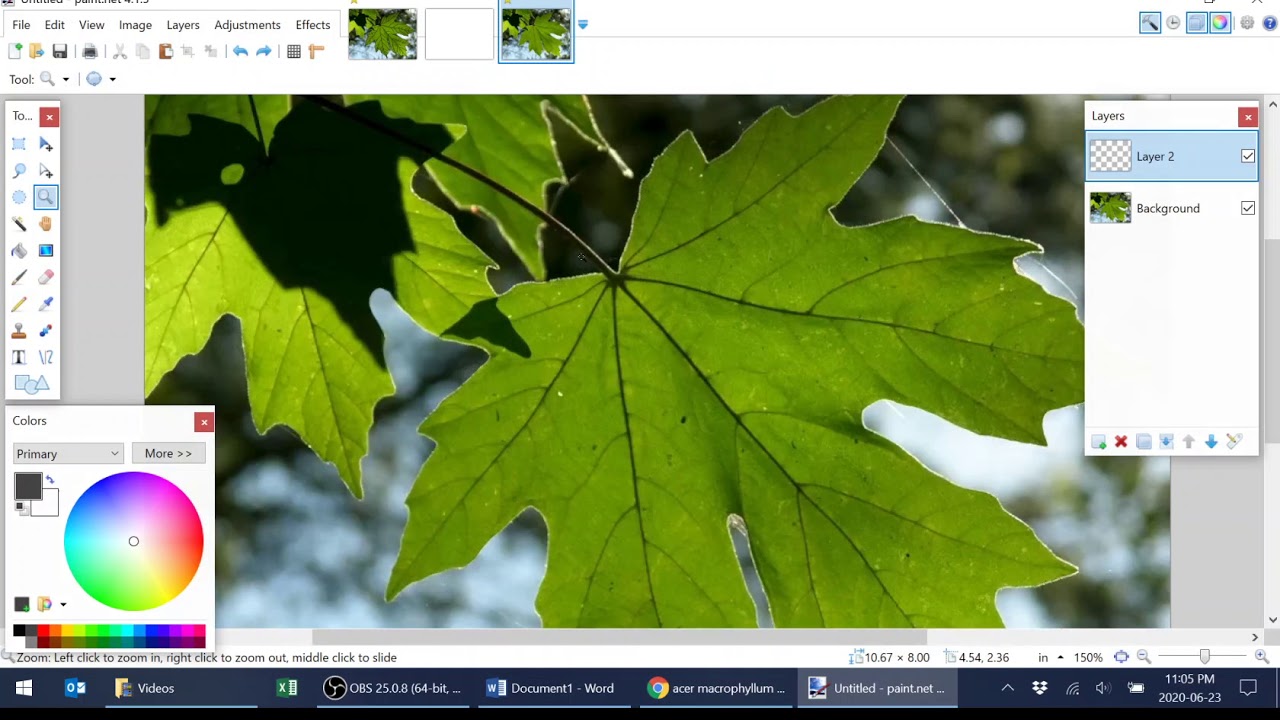Select the Text tool

(19, 357)
